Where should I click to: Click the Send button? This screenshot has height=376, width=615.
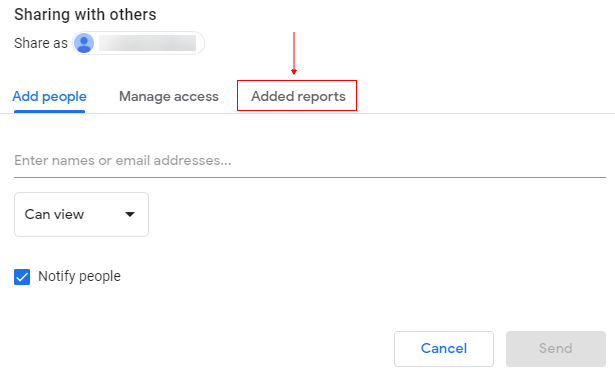pyautogui.click(x=556, y=349)
